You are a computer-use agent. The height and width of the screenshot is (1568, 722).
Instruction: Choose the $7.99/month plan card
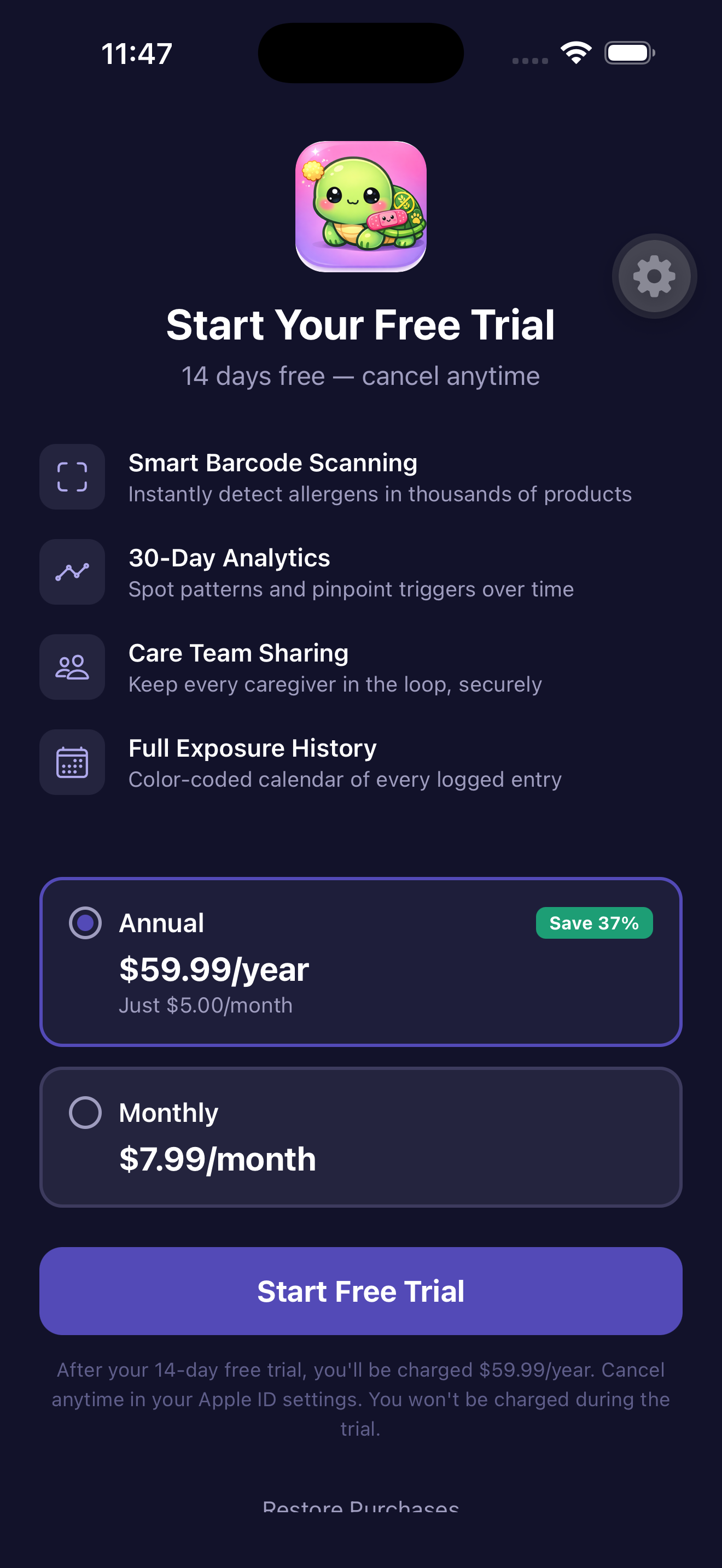360,1137
